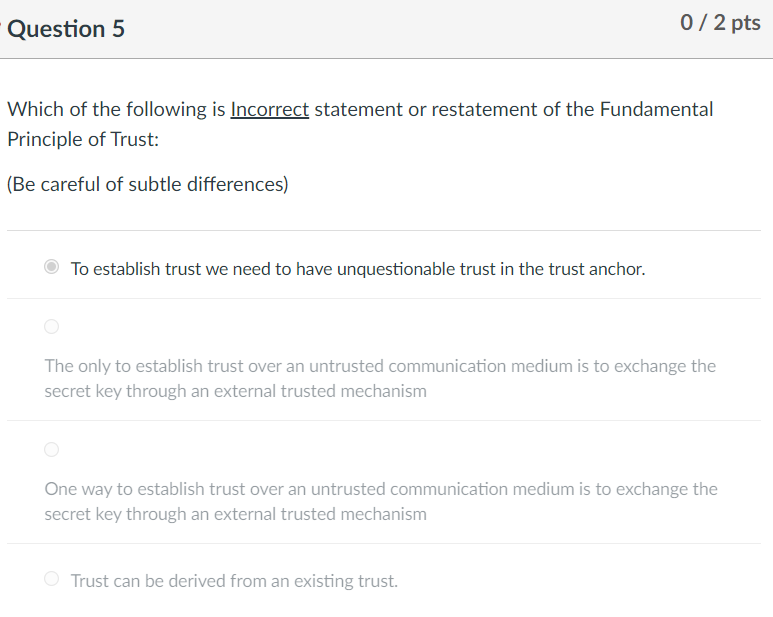Click answer text starting "One way to establish"
Image resolution: width=773 pixels, height=617 pixels.
(x=380, y=489)
